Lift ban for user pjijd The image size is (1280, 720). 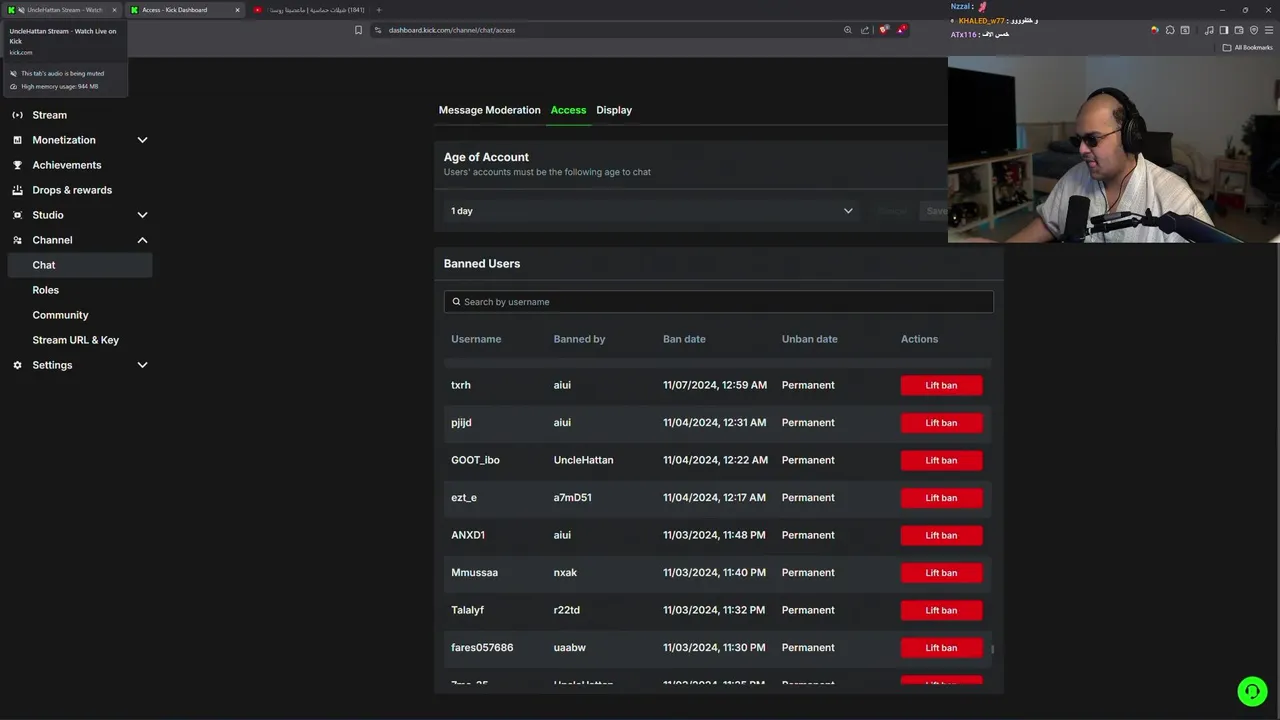[941, 423]
